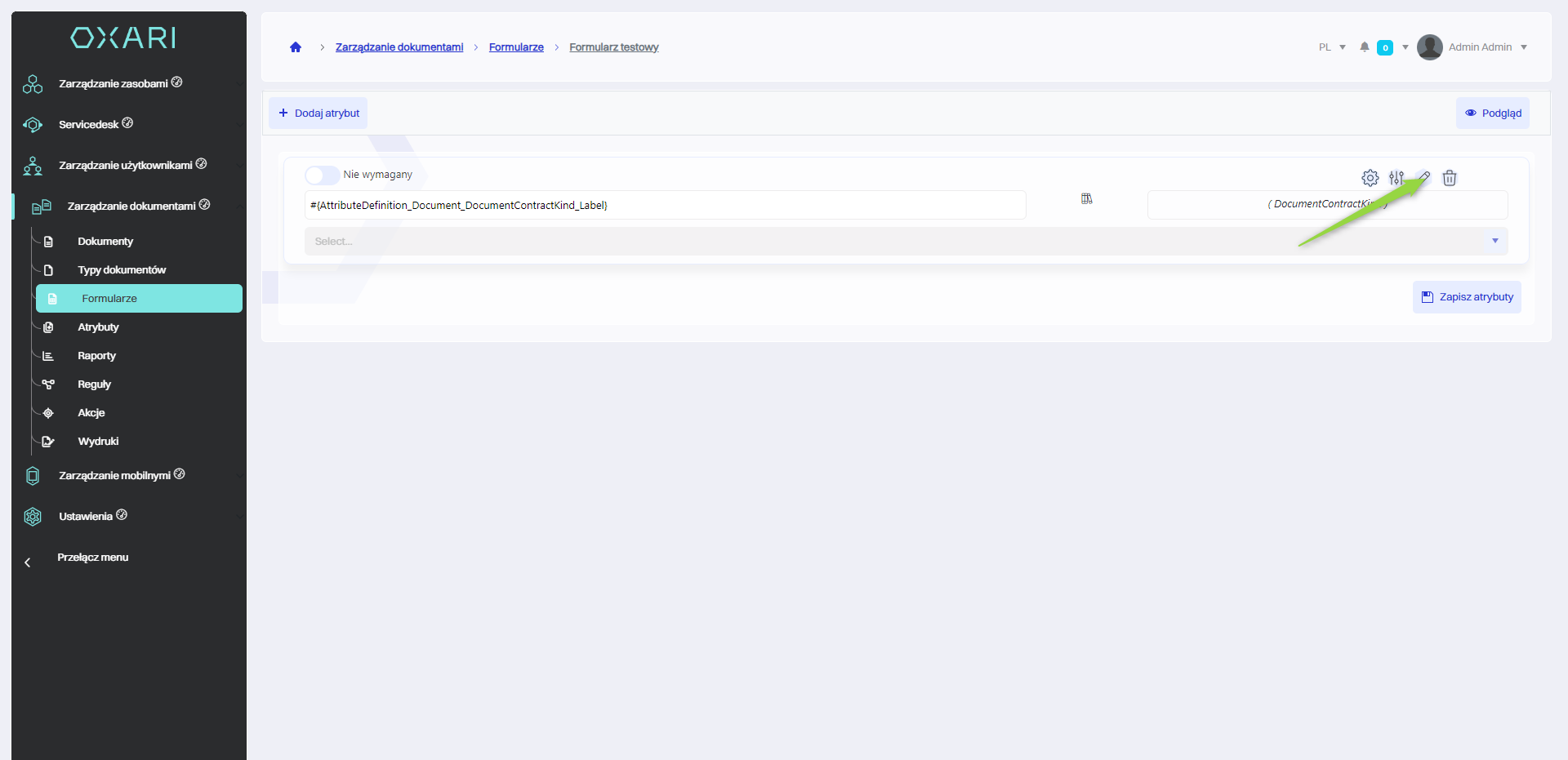Save with the 'Zapisz atrybuty' button

click(x=1467, y=297)
